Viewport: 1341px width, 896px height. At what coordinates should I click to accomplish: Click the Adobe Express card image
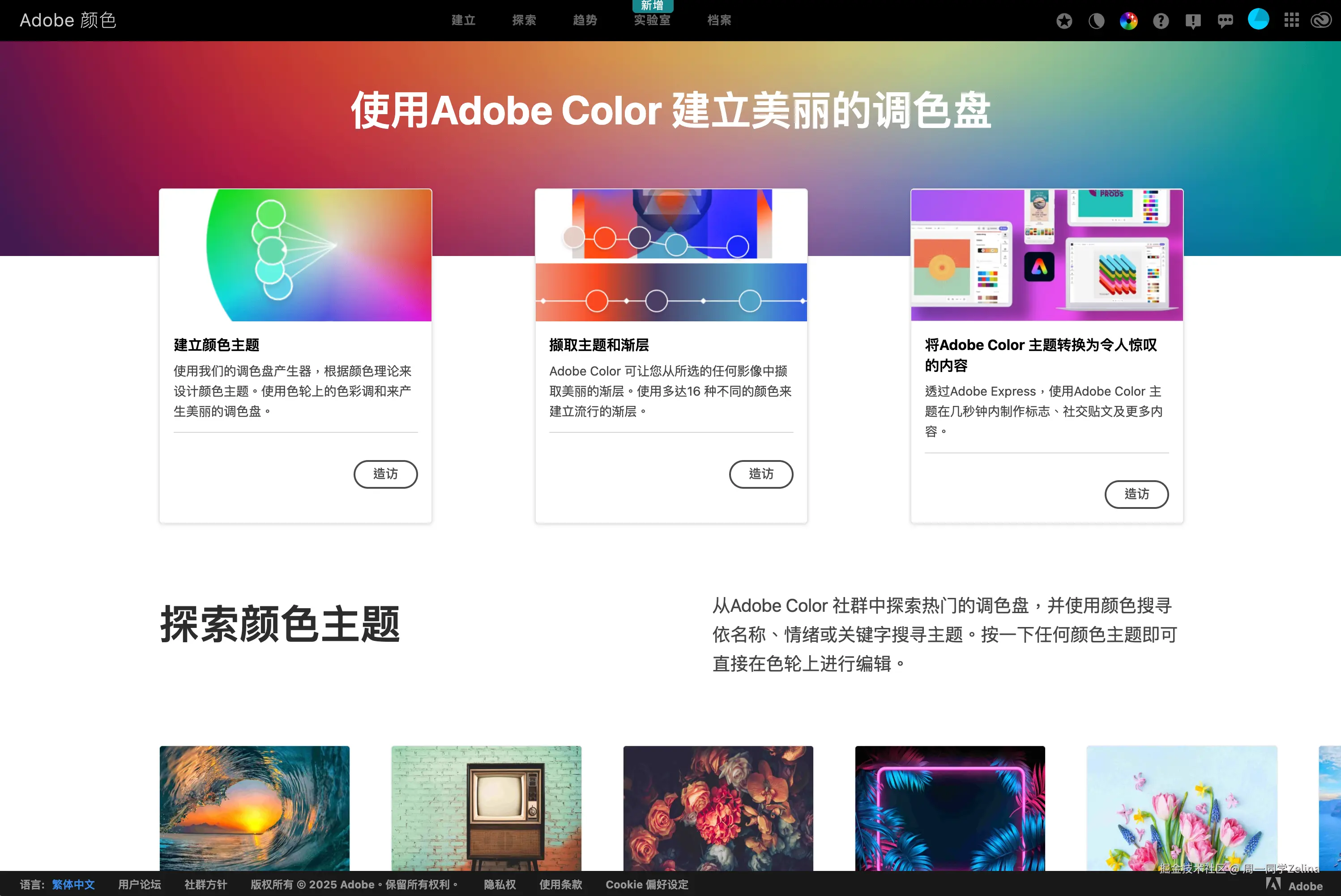1047,255
